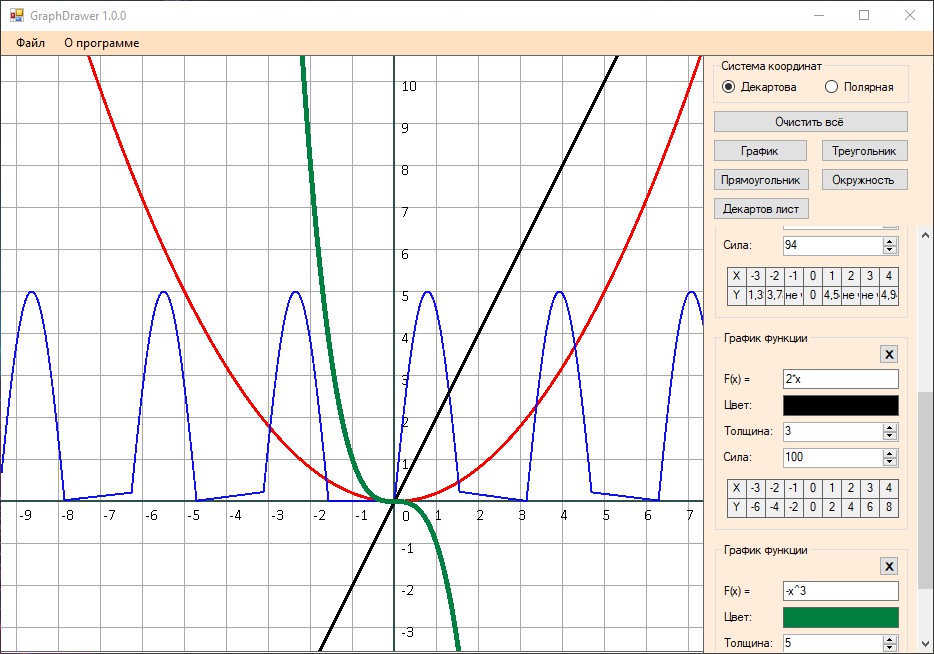
Task: Add an Окружность shape
Action: (x=864, y=180)
